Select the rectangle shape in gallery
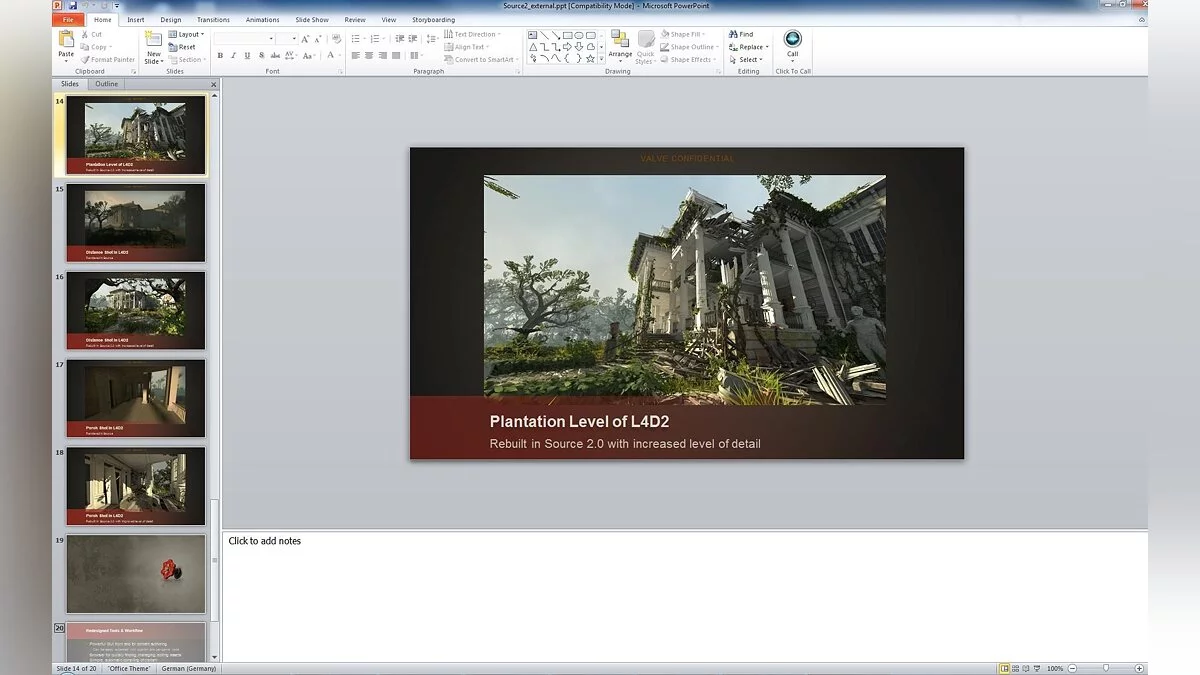This screenshot has width=1200, height=675. (567, 35)
